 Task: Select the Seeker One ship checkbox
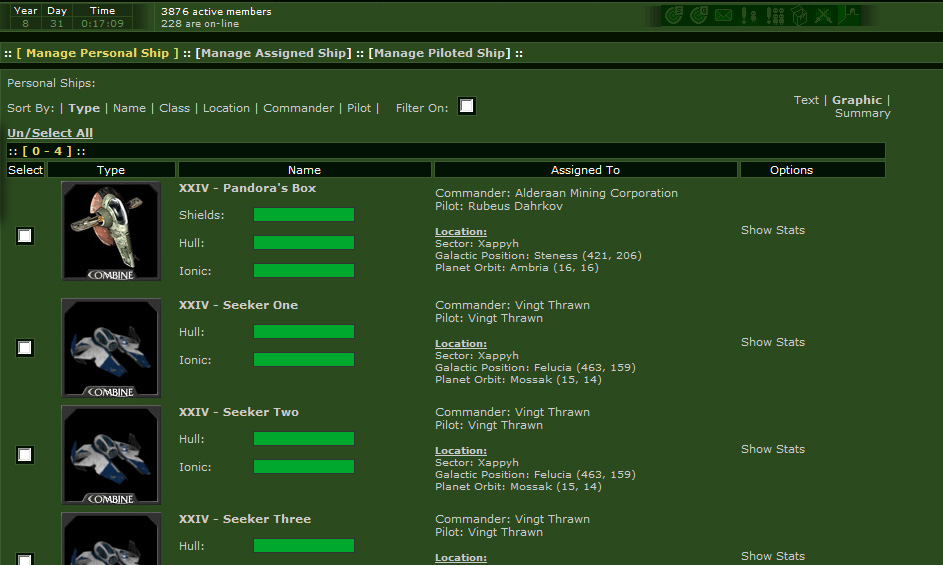click(25, 348)
